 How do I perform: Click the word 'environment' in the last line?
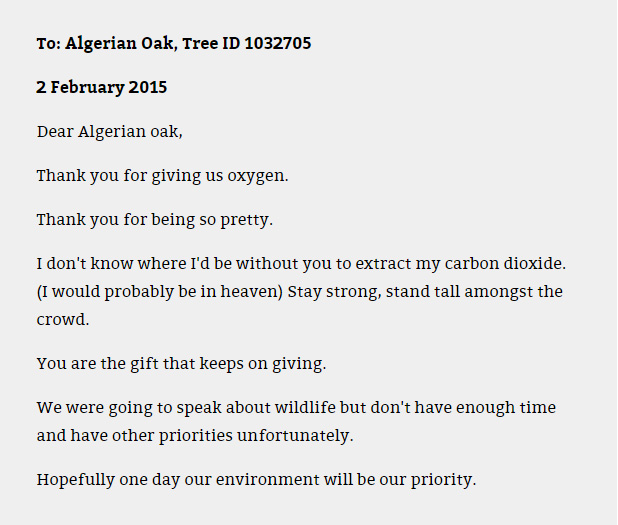[x=267, y=480]
